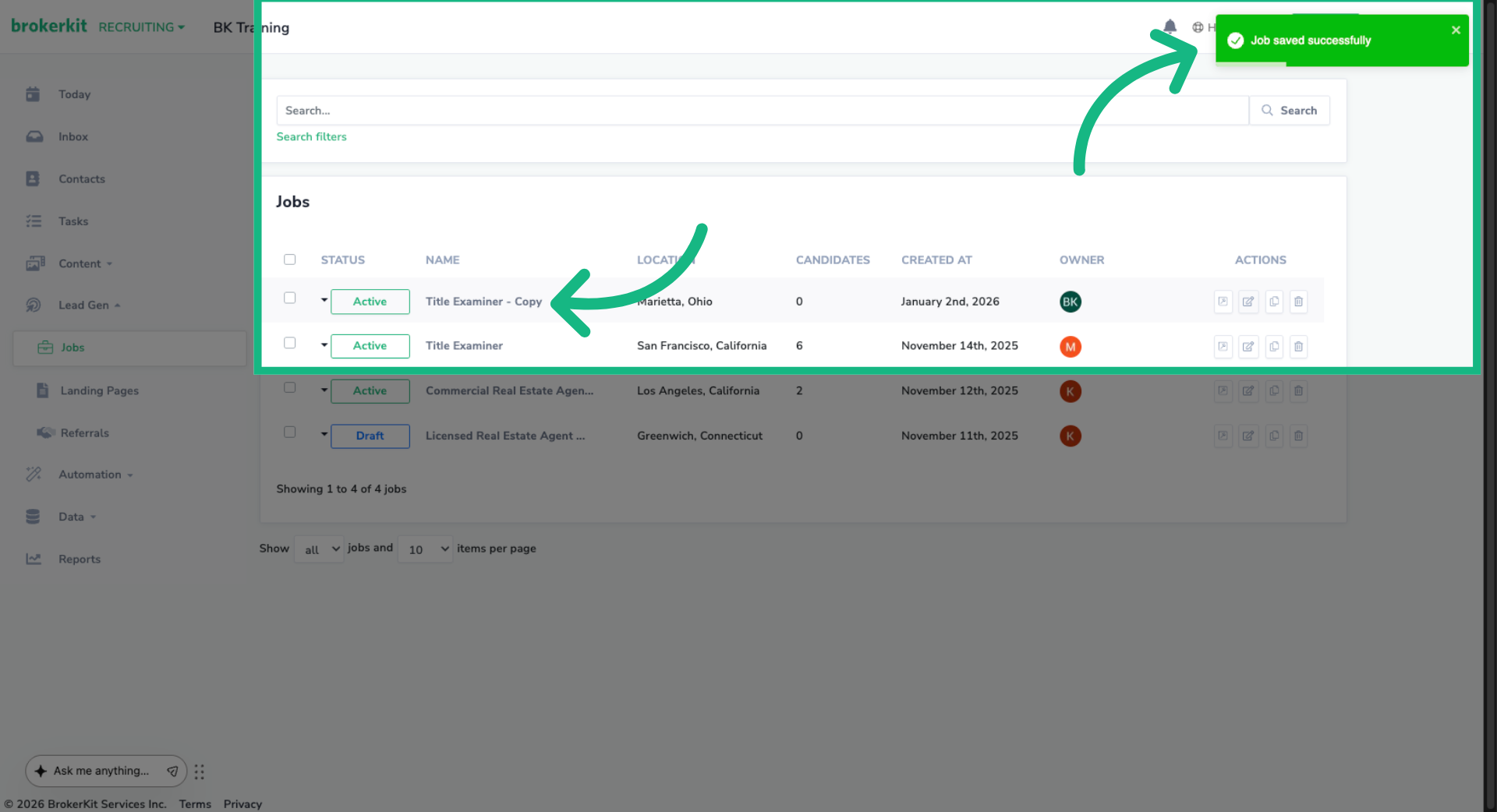This screenshot has height=812, width=1497.
Task: Open the Title Examiner - Copy job link
Action: click(x=483, y=302)
